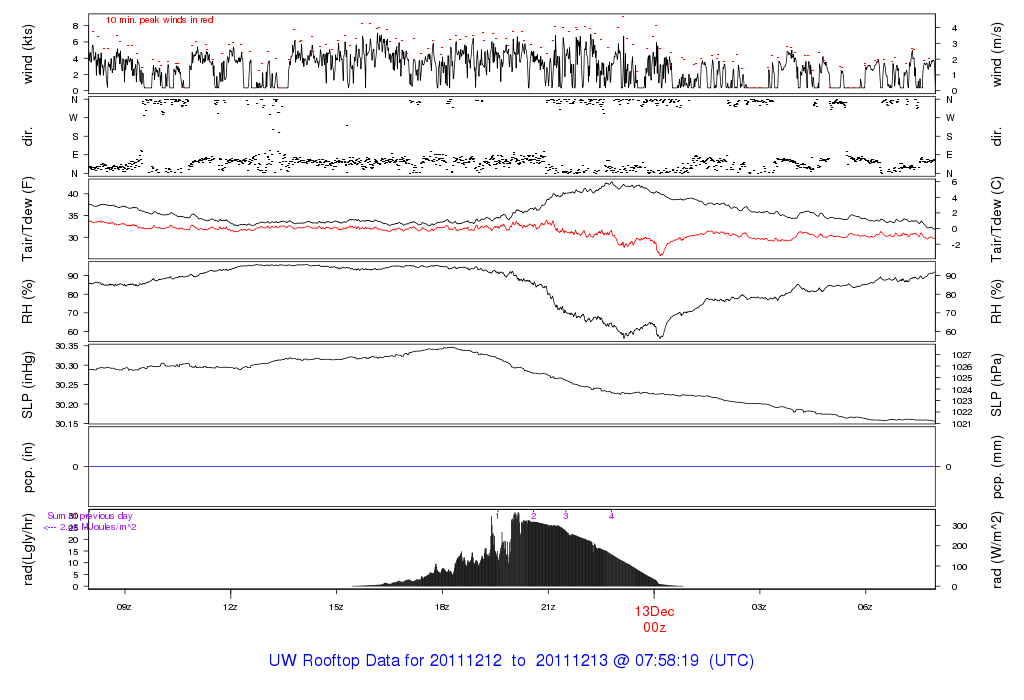Select the Tair/Tdew (F) axis label
Screen dimensions: 1024x700
click(x=28, y=217)
